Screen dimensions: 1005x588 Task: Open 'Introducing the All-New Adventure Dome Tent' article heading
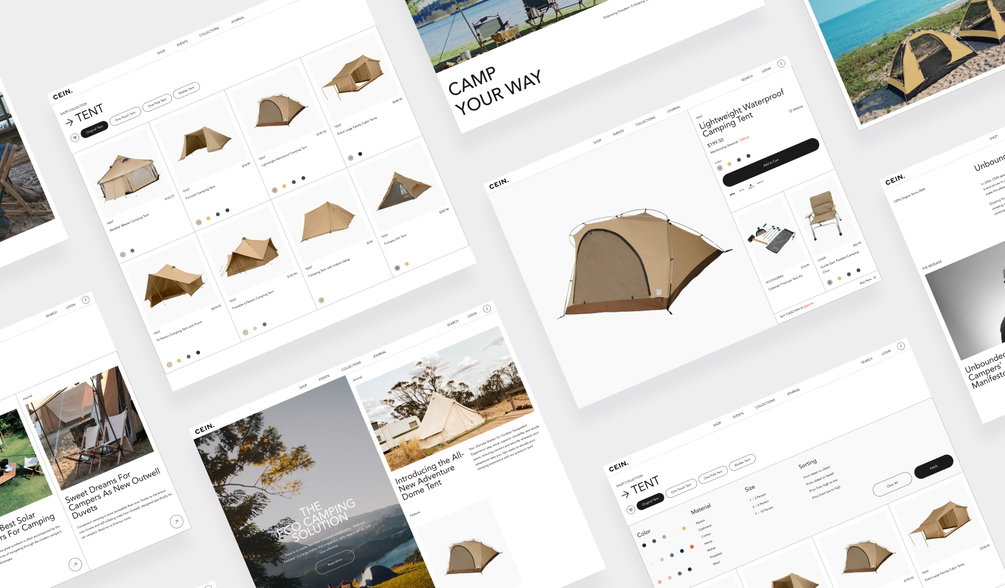pyautogui.click(x=429, y=475)
